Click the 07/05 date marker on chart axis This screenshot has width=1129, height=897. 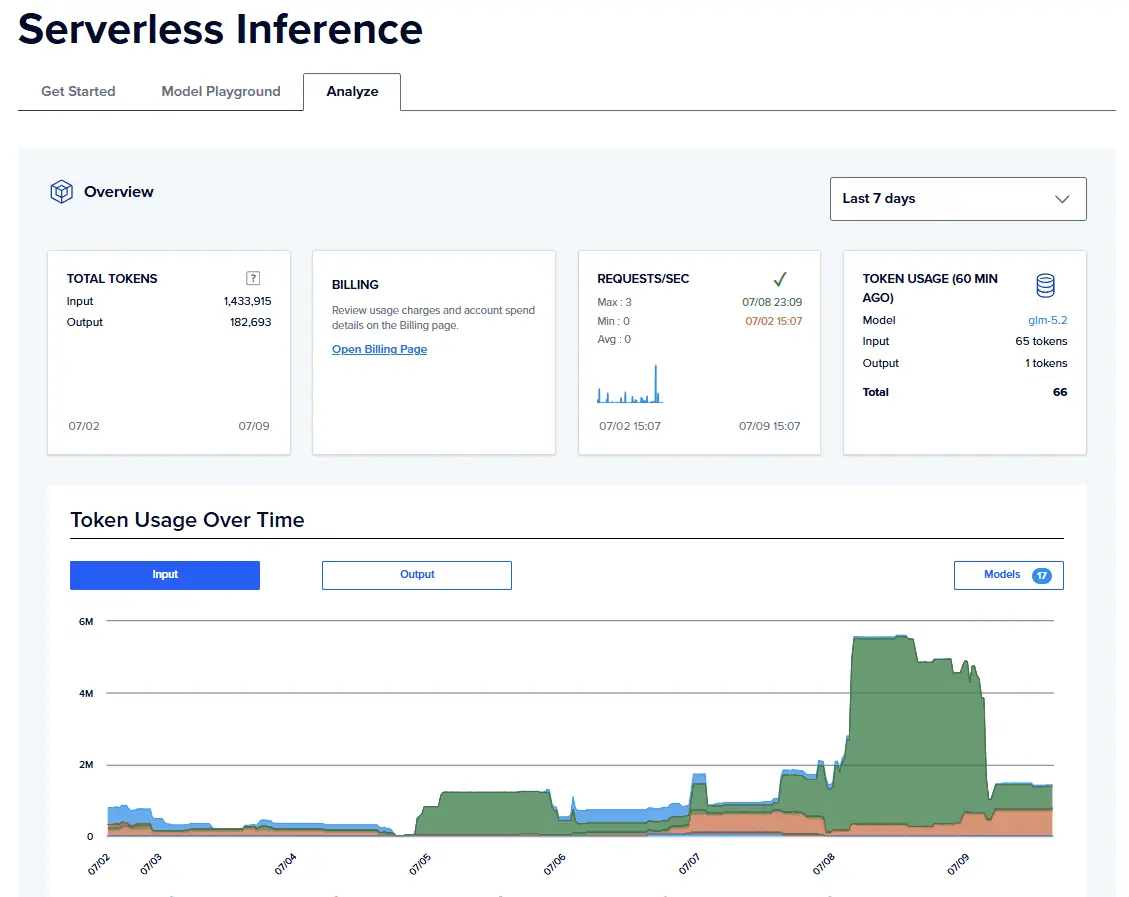[420, 863]
